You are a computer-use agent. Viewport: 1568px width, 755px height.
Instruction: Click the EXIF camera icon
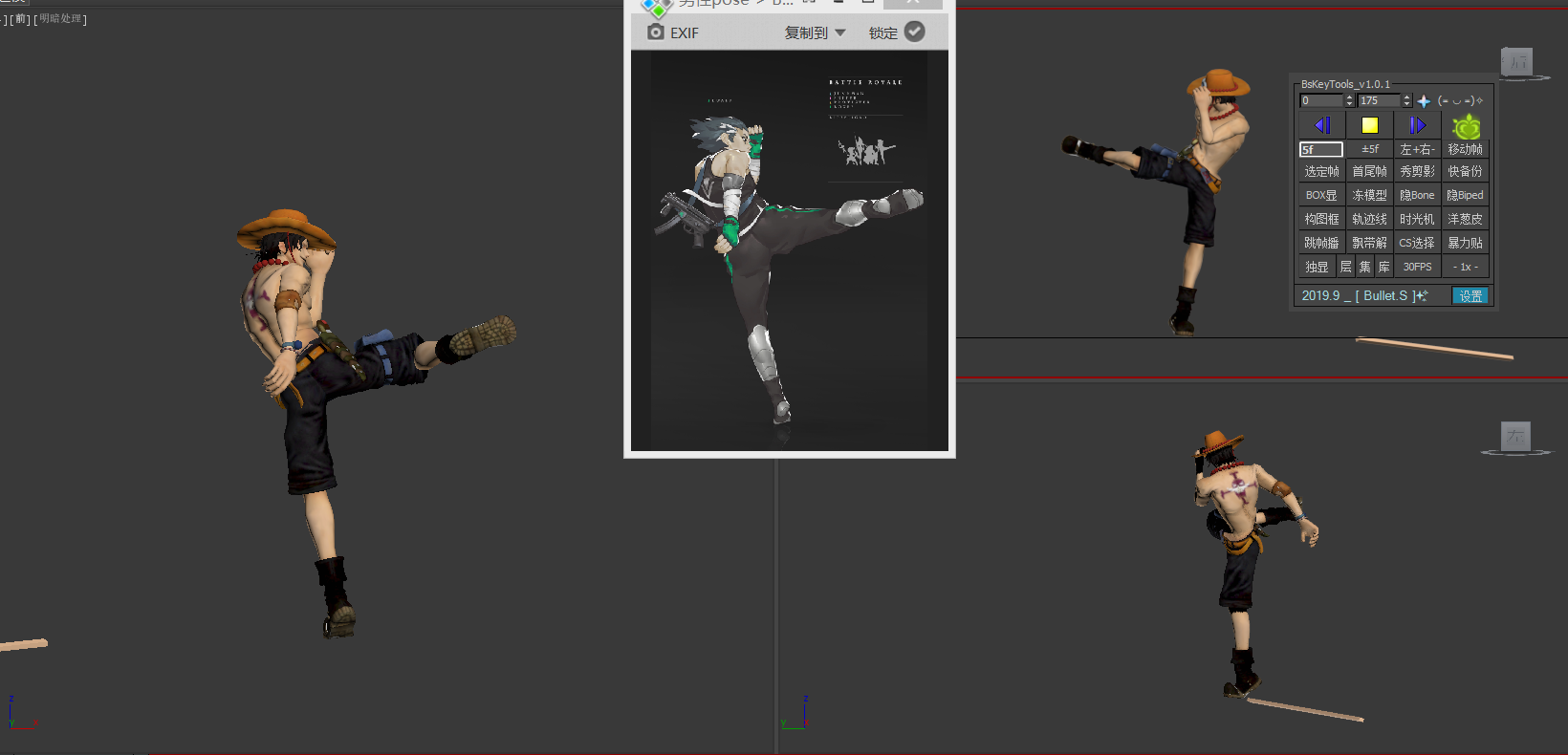click(656, 32)
